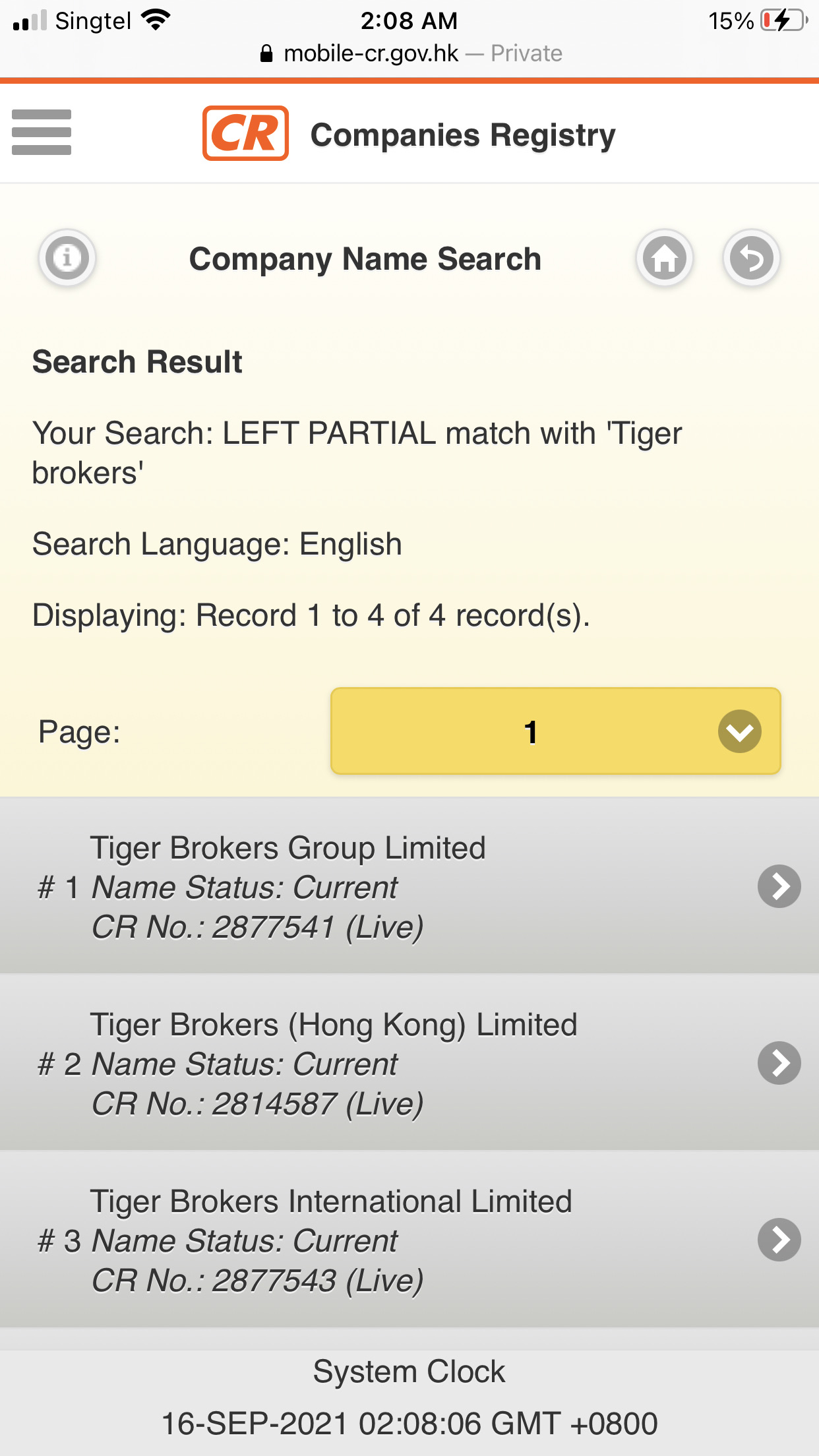
Task: Tap the mobile-cr.gov.hk address bar
Action: click(x=410, y=53)
